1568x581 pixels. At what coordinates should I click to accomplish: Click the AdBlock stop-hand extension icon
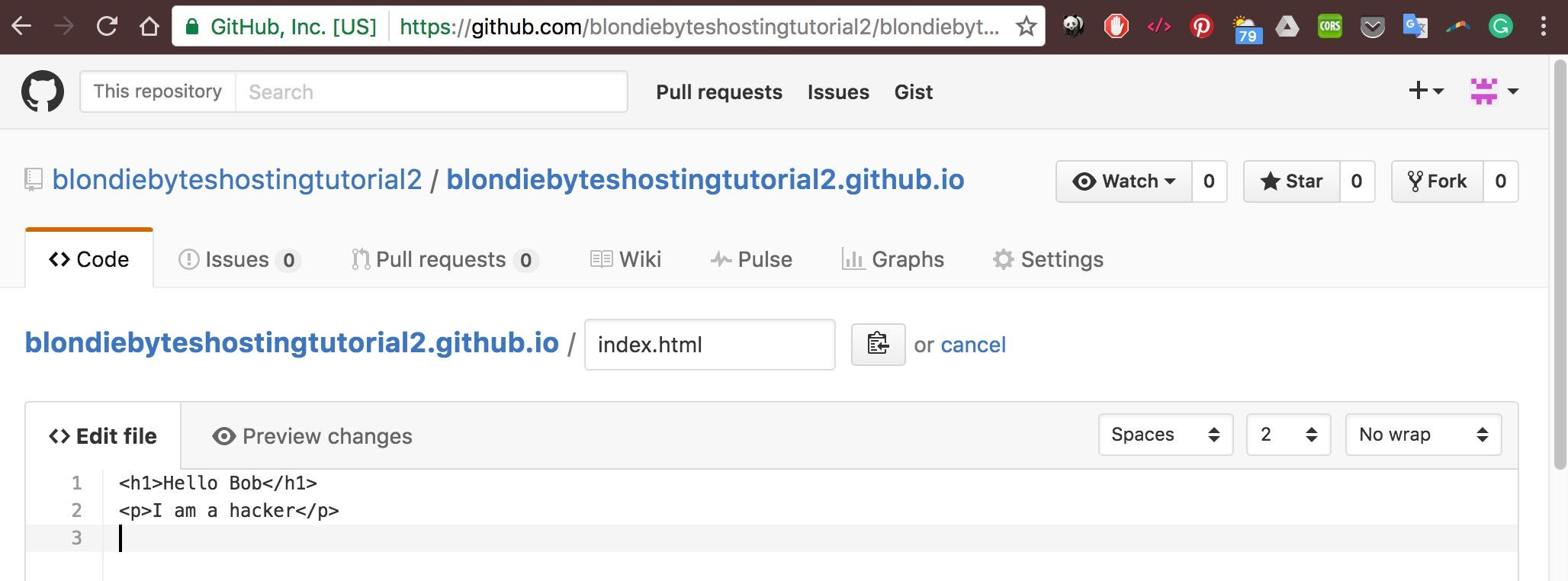click(x=1116, y=25)
